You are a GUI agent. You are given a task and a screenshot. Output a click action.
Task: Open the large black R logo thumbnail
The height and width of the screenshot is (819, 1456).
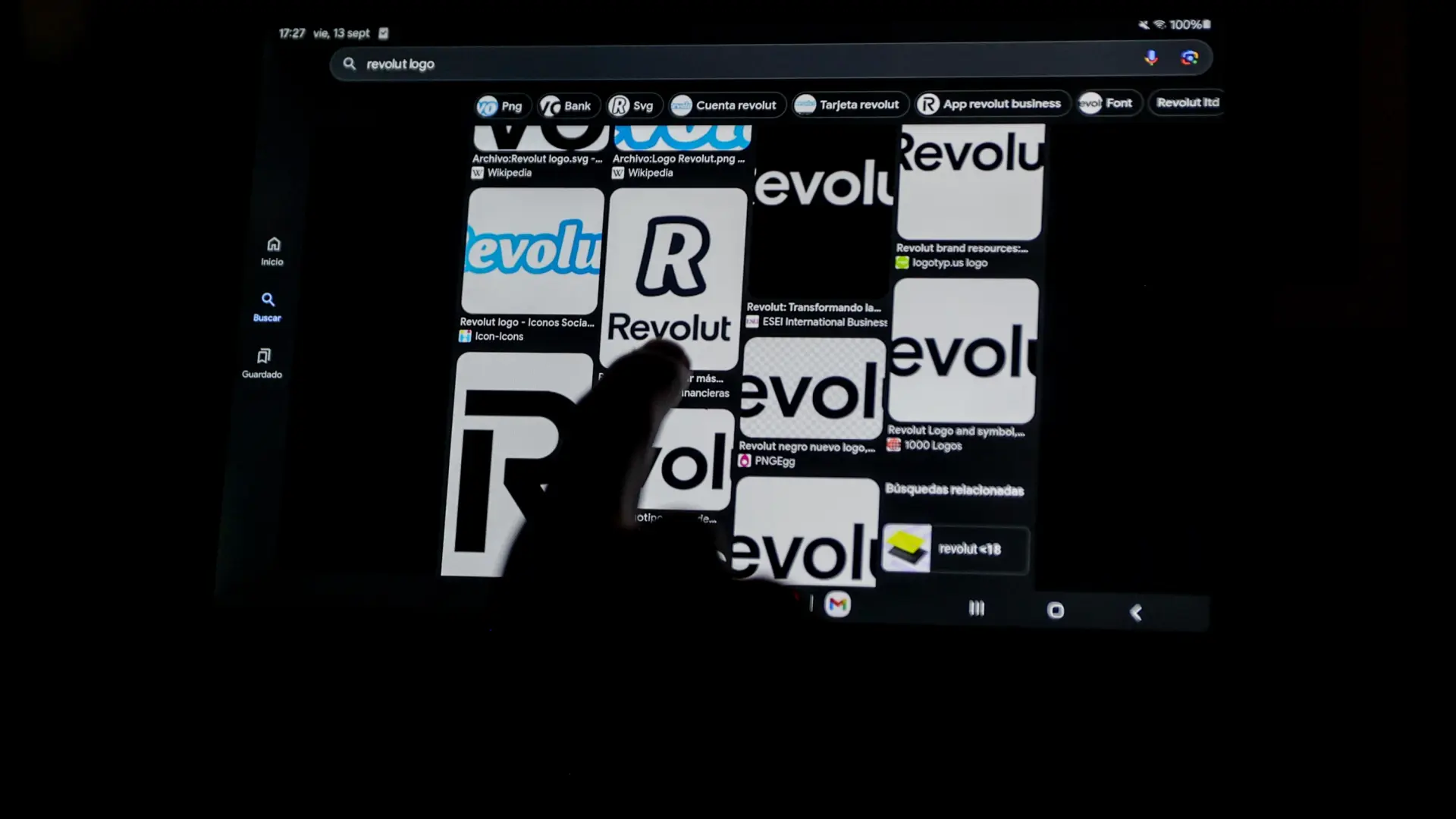point(516,464)
